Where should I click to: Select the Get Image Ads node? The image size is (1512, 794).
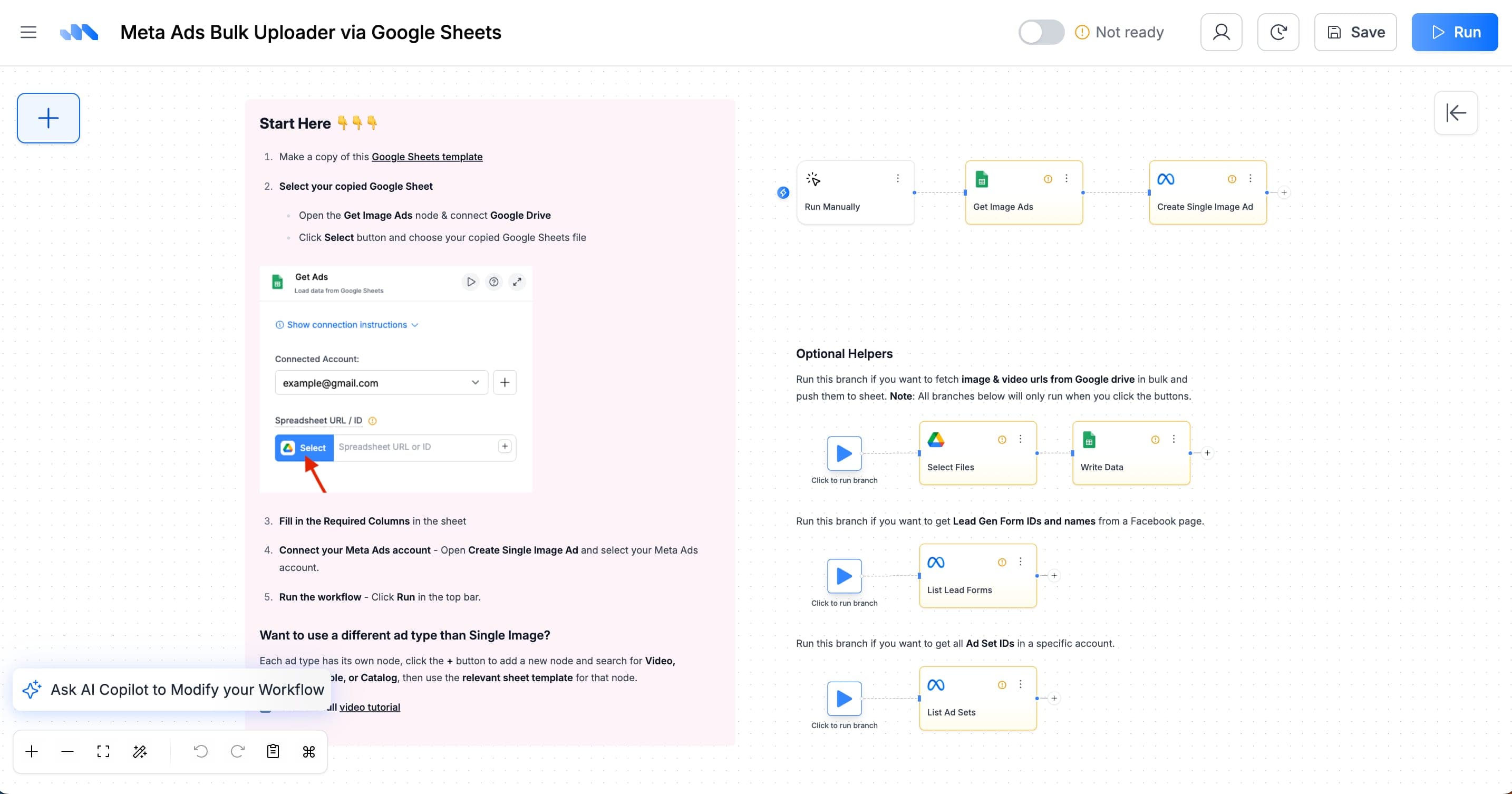1024,192
